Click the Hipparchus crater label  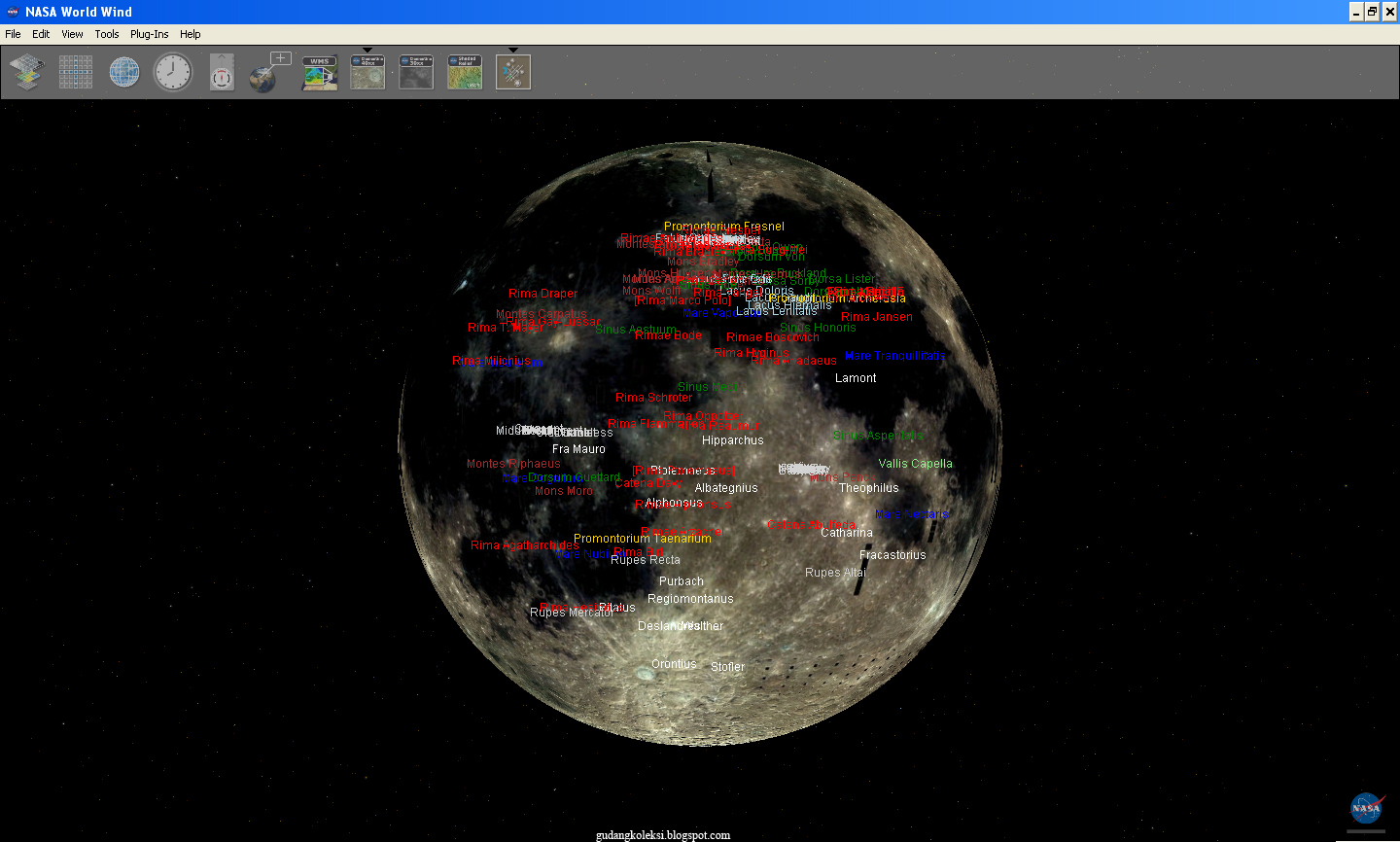733,440
